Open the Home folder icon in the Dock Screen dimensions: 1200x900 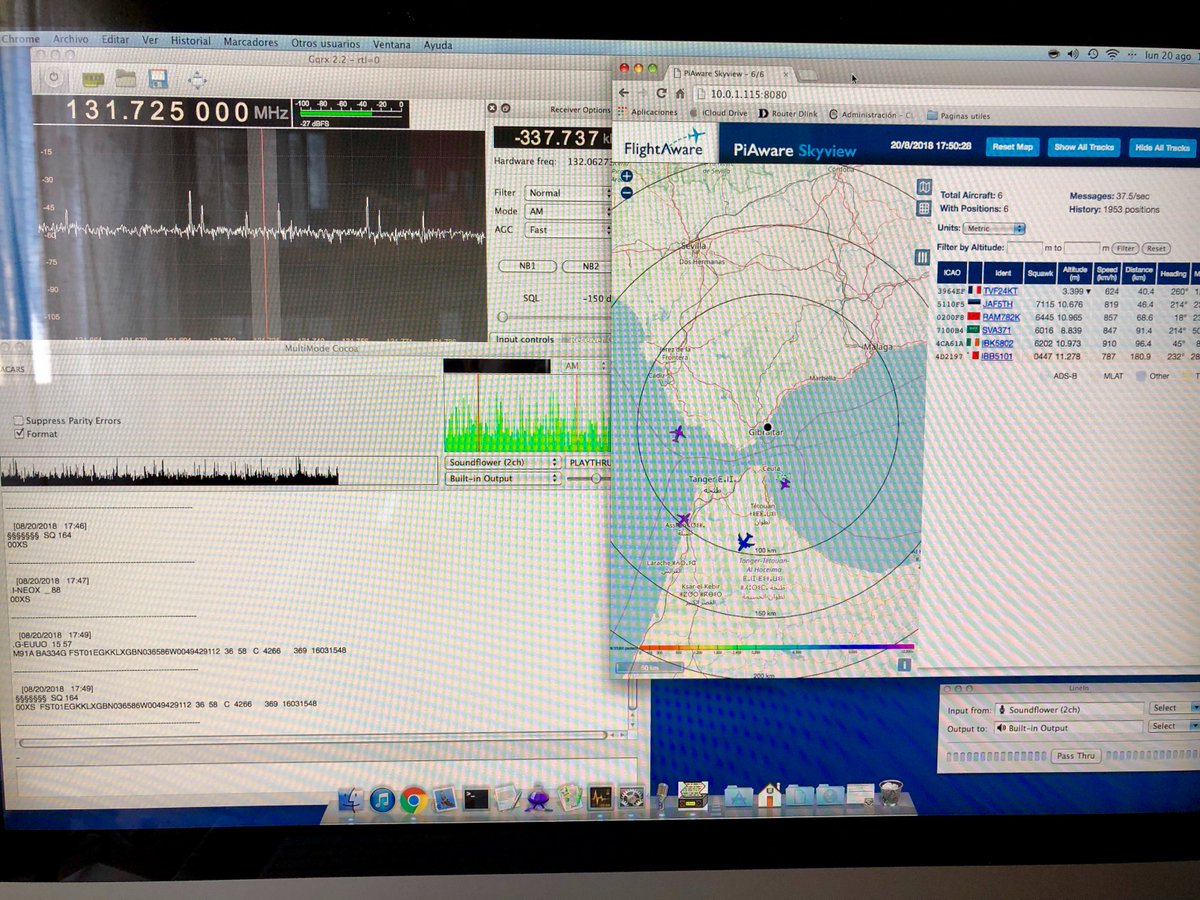tap(768, 796)
